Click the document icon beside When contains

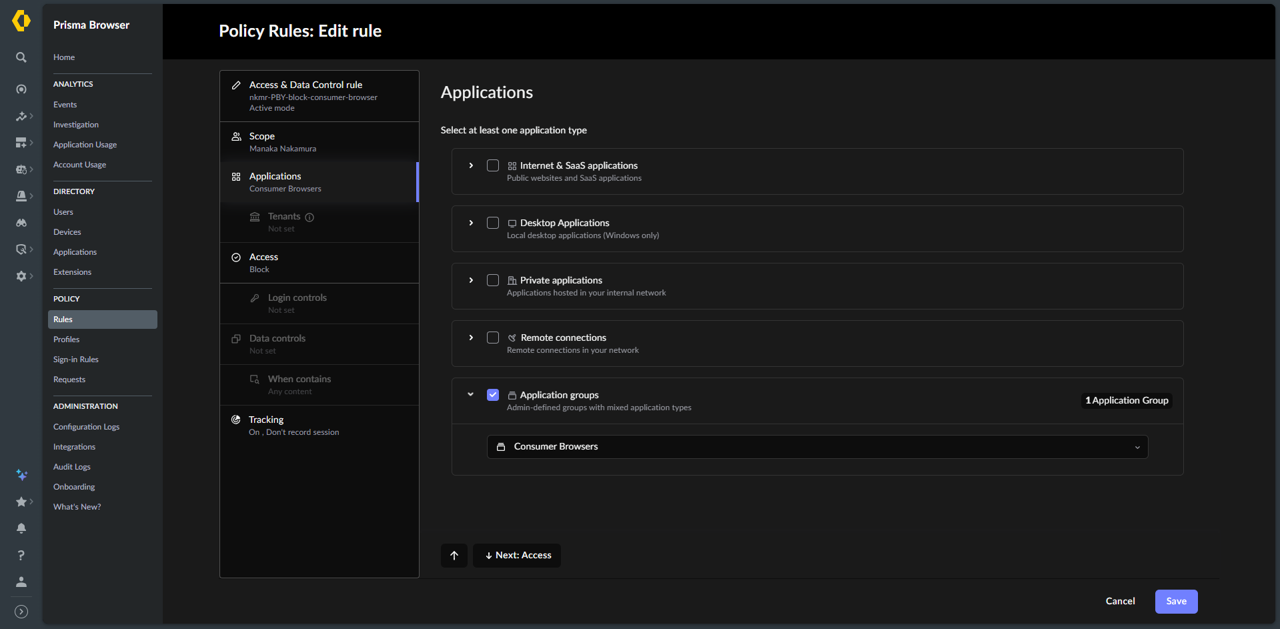[255, 380]
